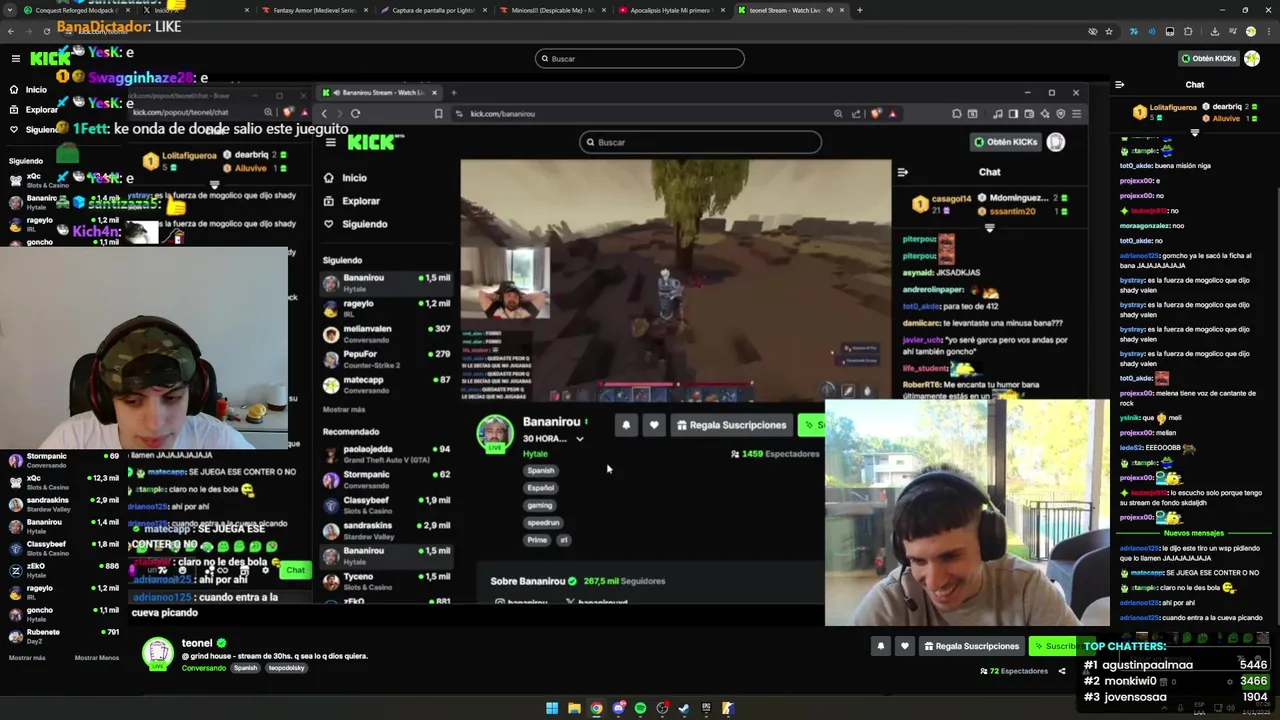Click Buscar field in Bananirou window

tap(700, 142)
